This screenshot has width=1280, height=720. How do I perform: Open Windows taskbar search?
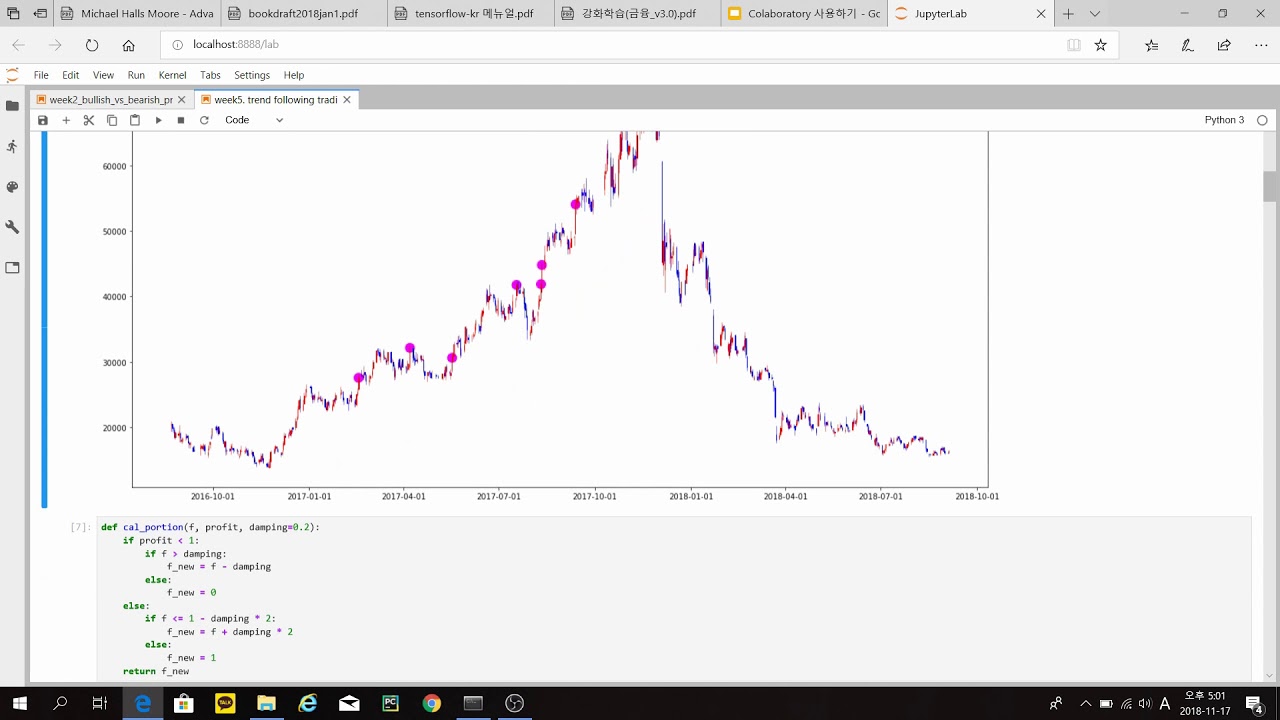click(x=60, y=703)
